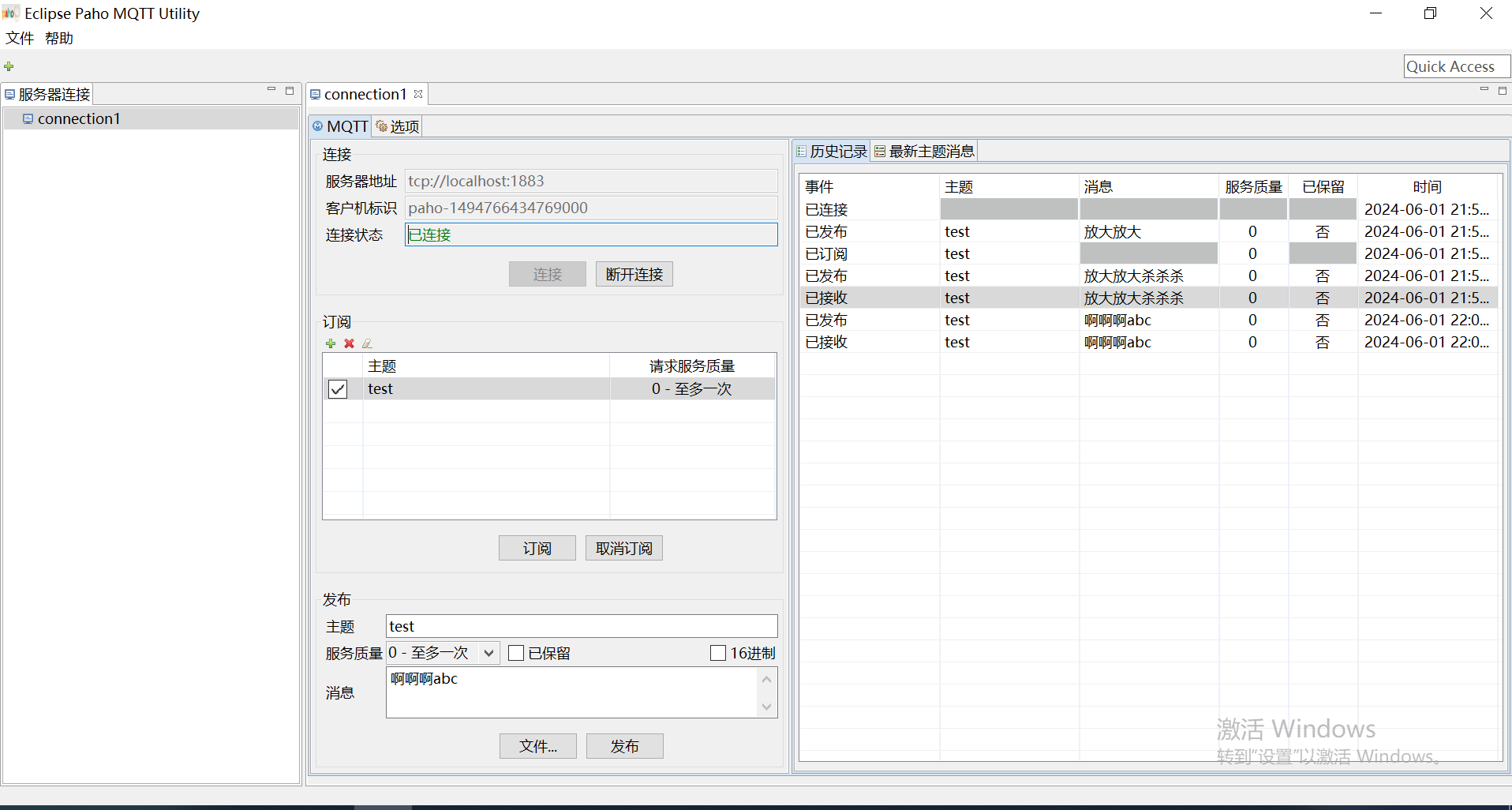Maximize the connection1 editor area

click(x=1503, y=91)
